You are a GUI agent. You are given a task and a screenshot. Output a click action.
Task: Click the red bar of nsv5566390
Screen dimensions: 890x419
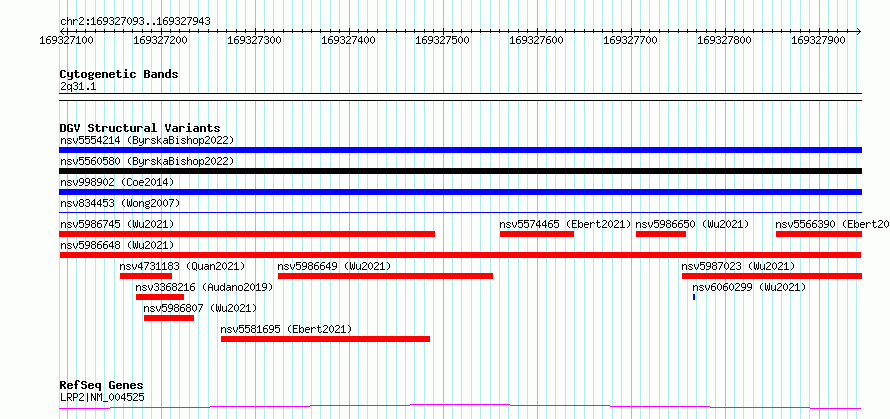pyautogui.click(x=819, y=234)
